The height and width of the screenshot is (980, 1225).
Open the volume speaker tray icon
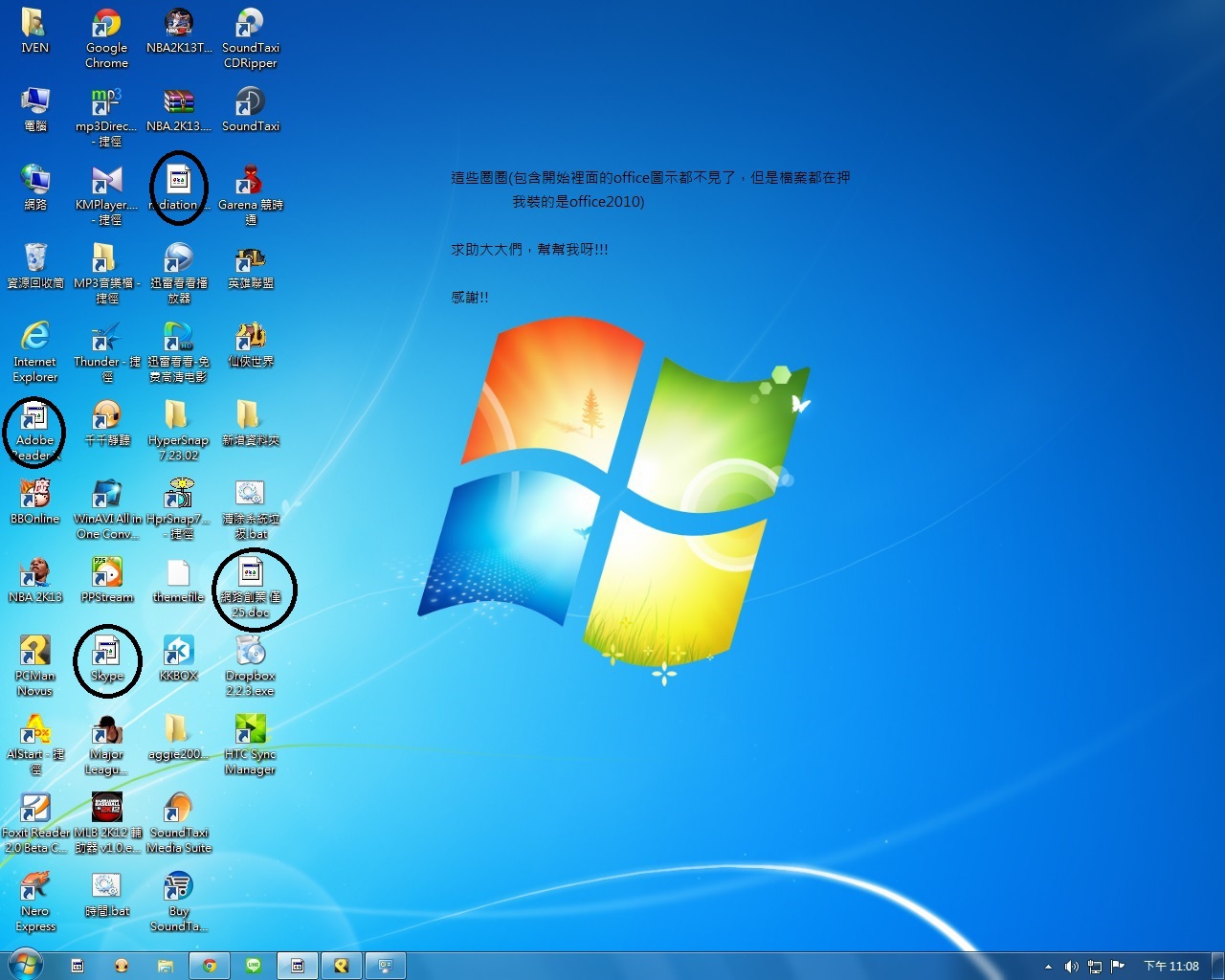(x=1071, y=967)
